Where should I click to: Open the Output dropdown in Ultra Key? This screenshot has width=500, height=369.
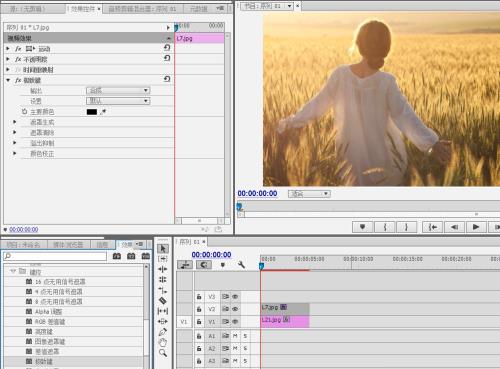(x=118, y=90)
